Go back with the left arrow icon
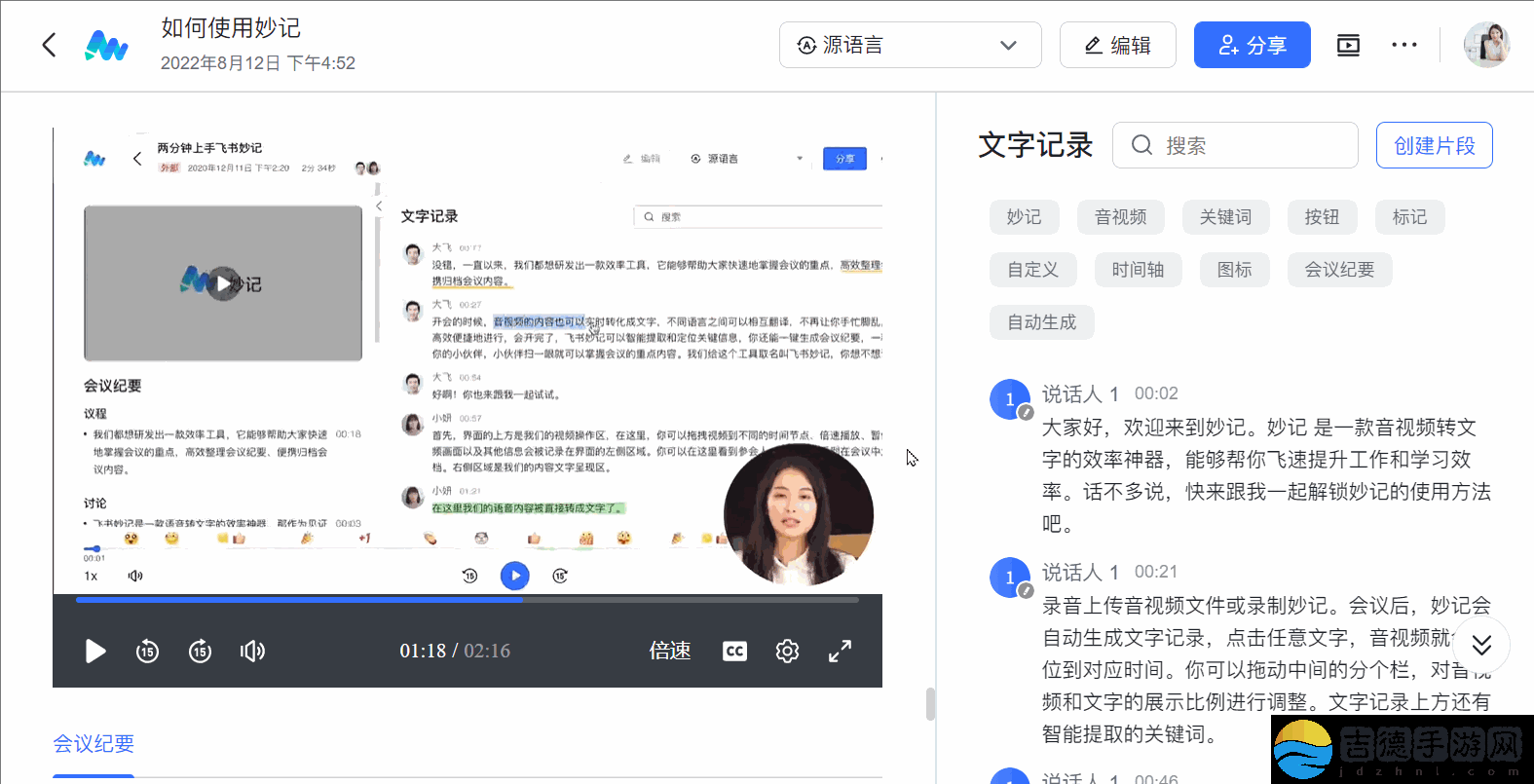 coord(50,45)
